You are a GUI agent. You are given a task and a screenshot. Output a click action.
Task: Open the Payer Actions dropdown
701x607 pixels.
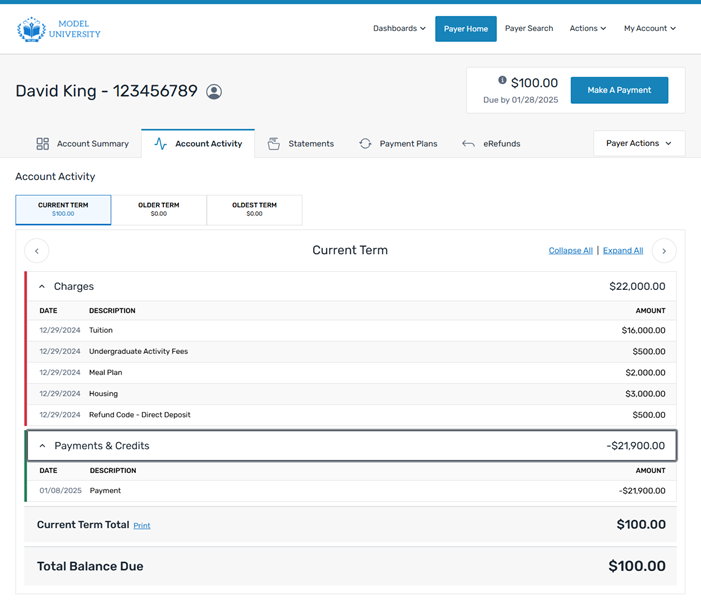[x=639, y=143]
